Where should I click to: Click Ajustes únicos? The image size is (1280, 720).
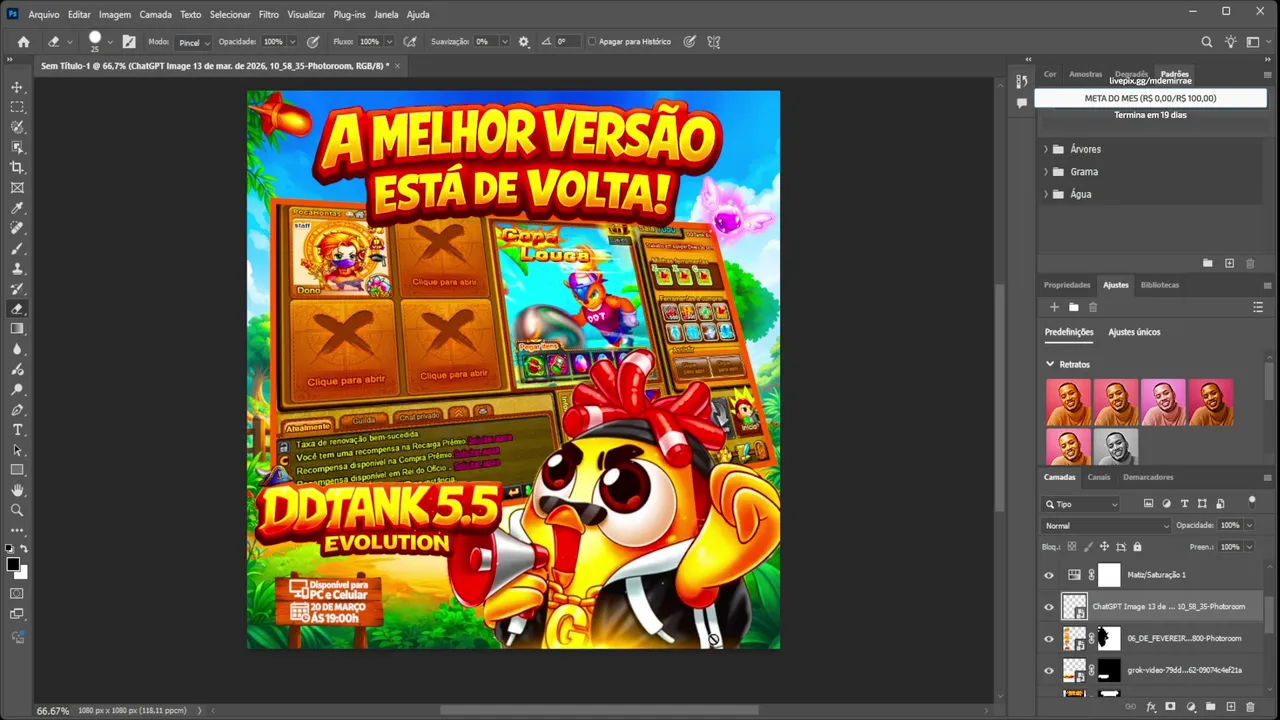pyautogui.click(x=1134, y=332)
